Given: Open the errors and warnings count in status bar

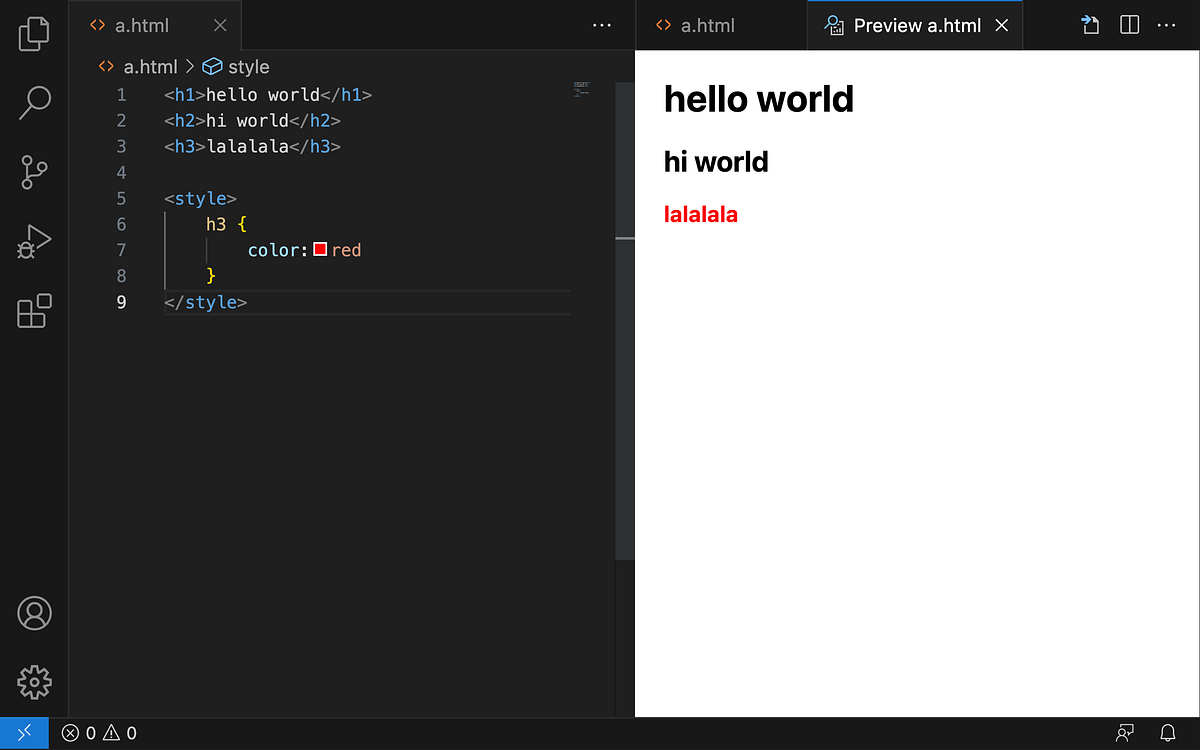Looking at the screenshot, I should coord(99,733).
